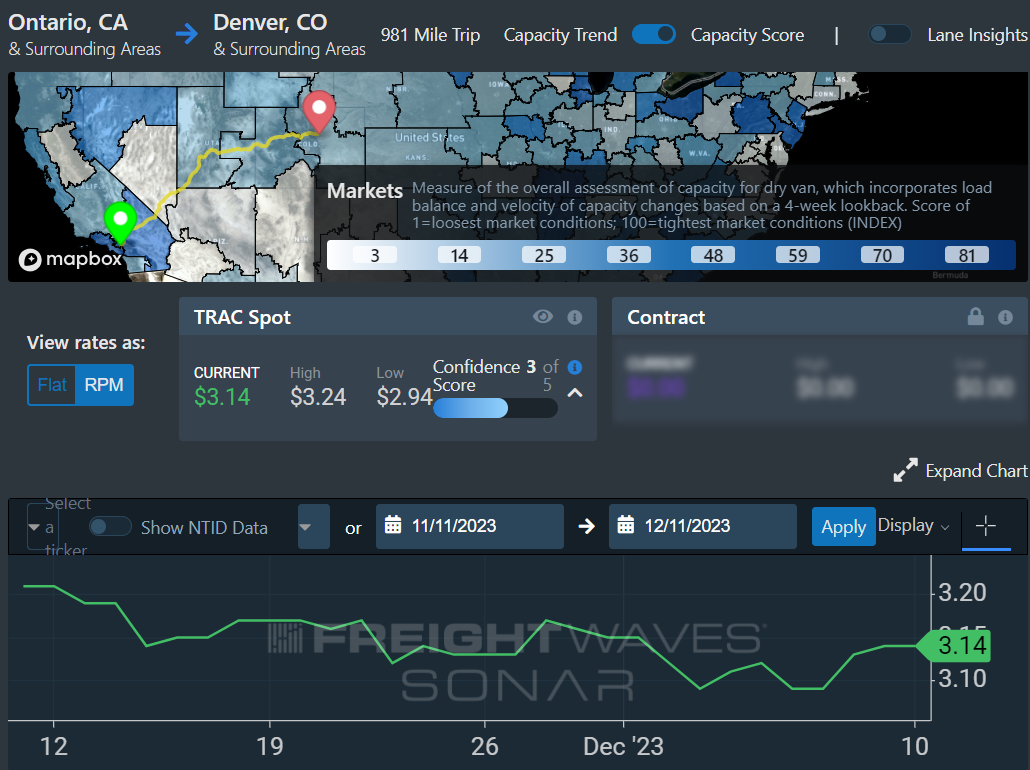Enable Lane Insights toggle
1030x770 pixels.
(x=890, y=34)
